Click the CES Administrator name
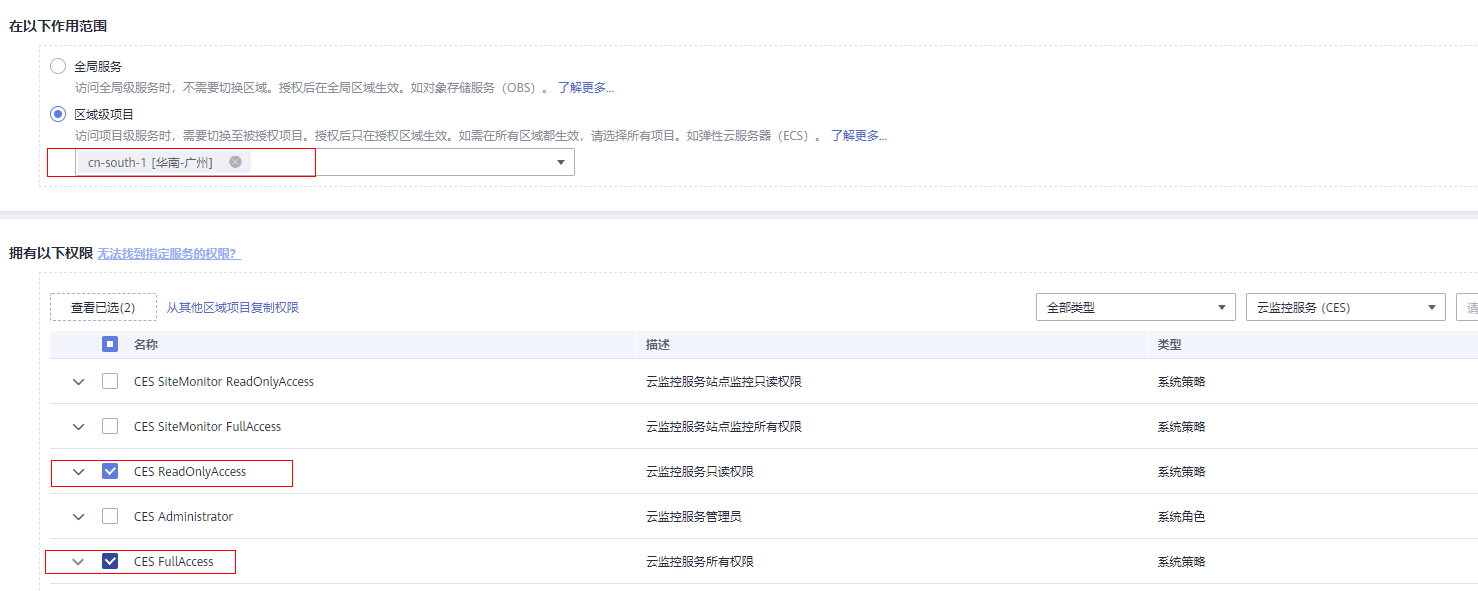Image resolution: width=1478 pixels, height=591 pixels. [184, 516]
